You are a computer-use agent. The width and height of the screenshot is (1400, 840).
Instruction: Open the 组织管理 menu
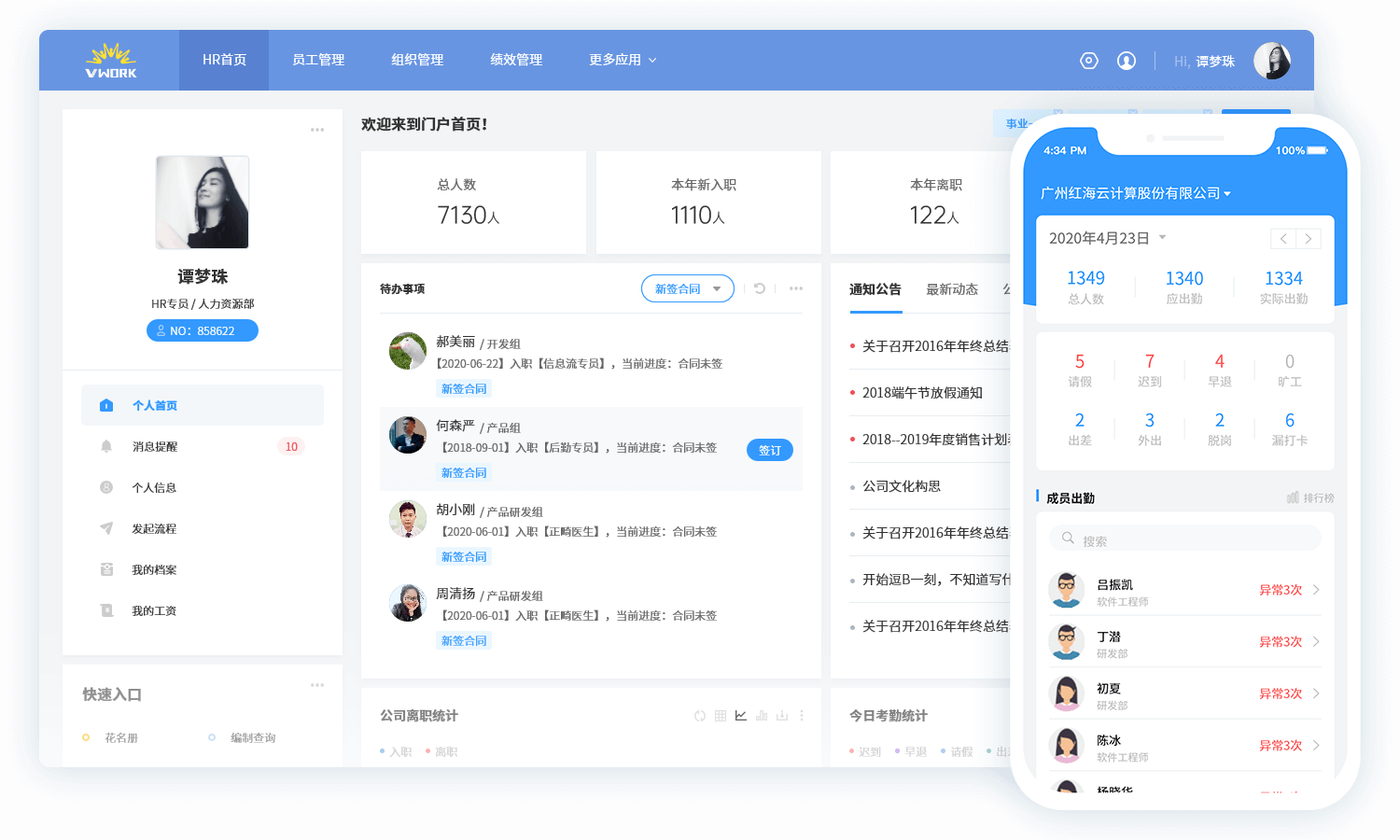tap(417, 60)
